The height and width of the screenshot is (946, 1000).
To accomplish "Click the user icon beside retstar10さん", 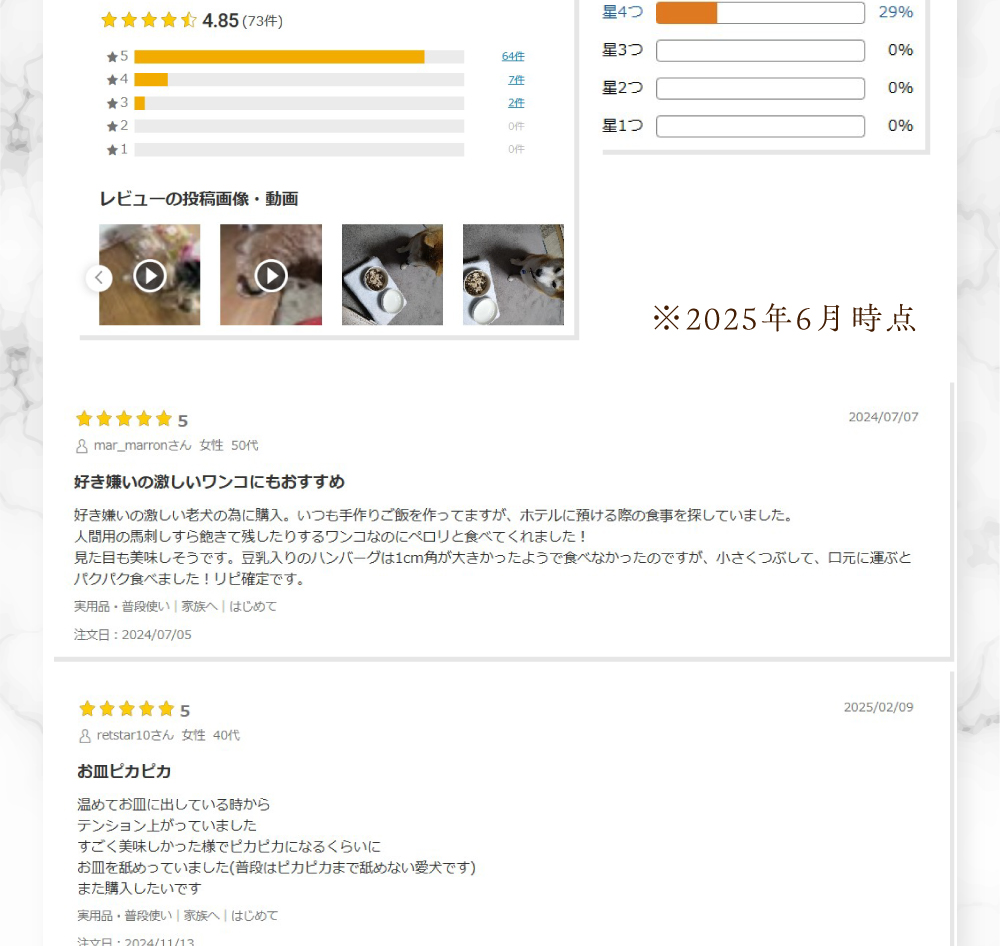I will [85, 736].
